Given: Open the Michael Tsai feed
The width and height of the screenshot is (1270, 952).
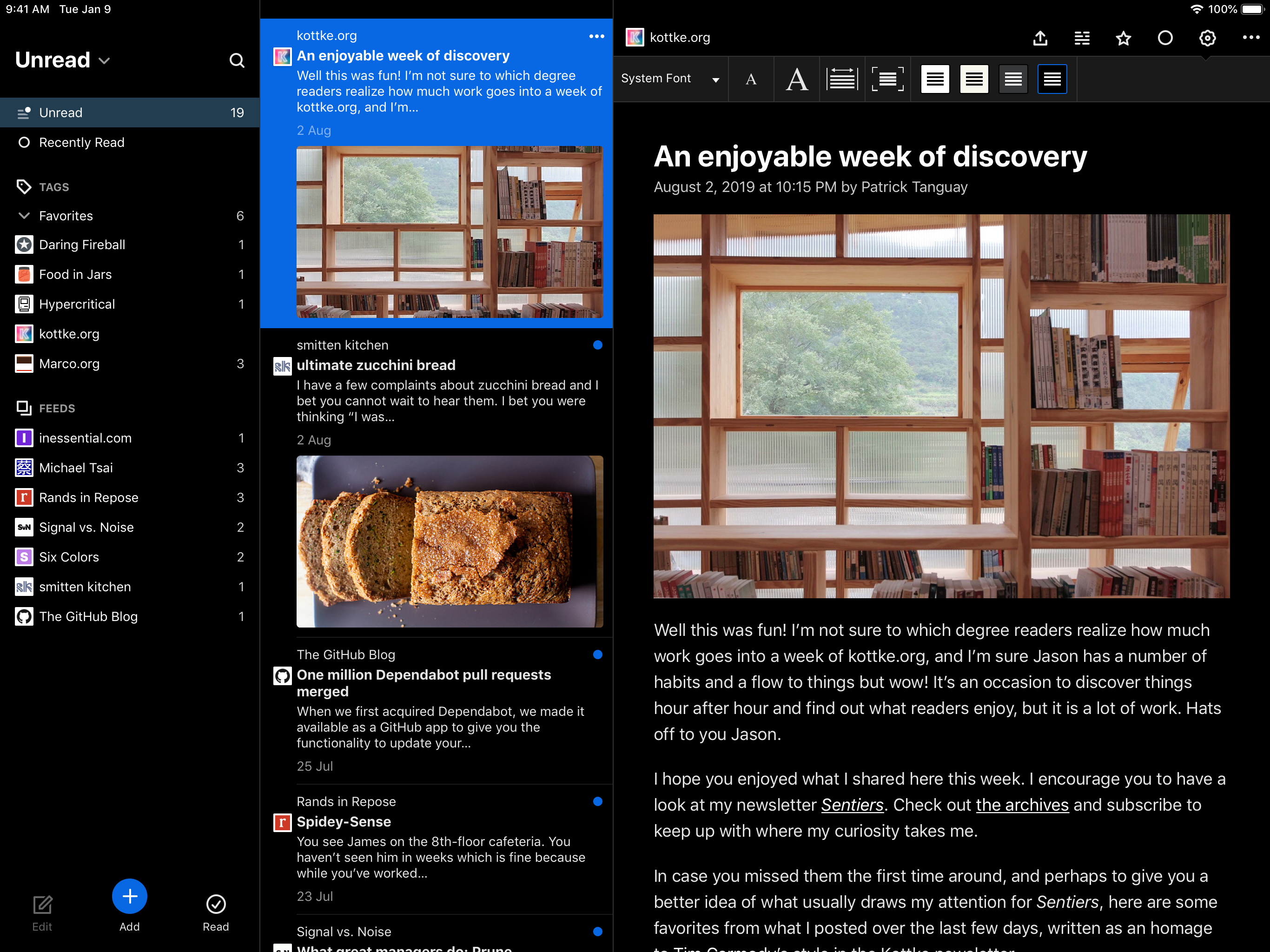Looking at the screenshot, I should [76, 468].
